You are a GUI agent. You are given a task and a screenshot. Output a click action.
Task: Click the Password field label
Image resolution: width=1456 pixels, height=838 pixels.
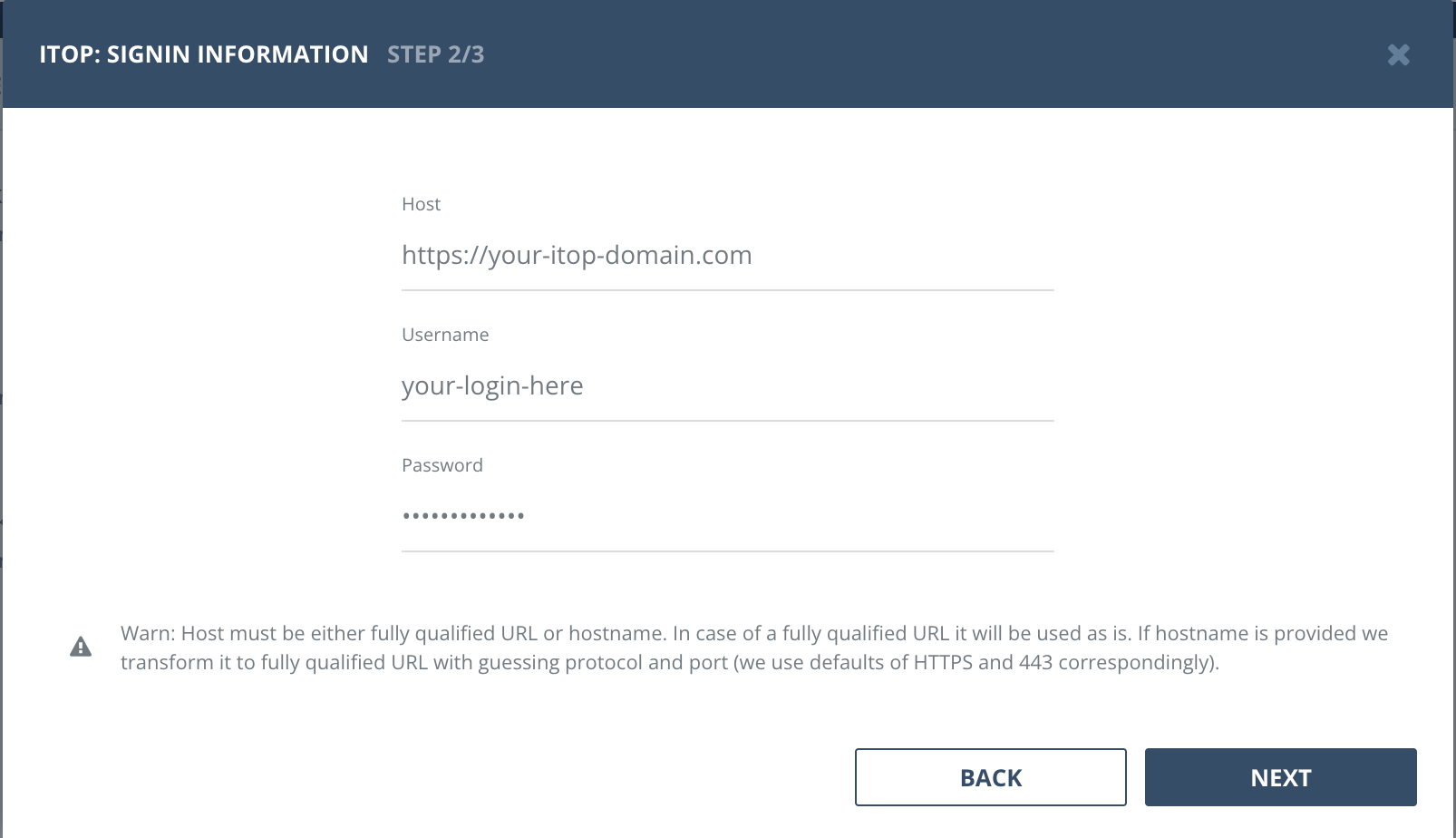pyautogui.click(x=442, y=465)
